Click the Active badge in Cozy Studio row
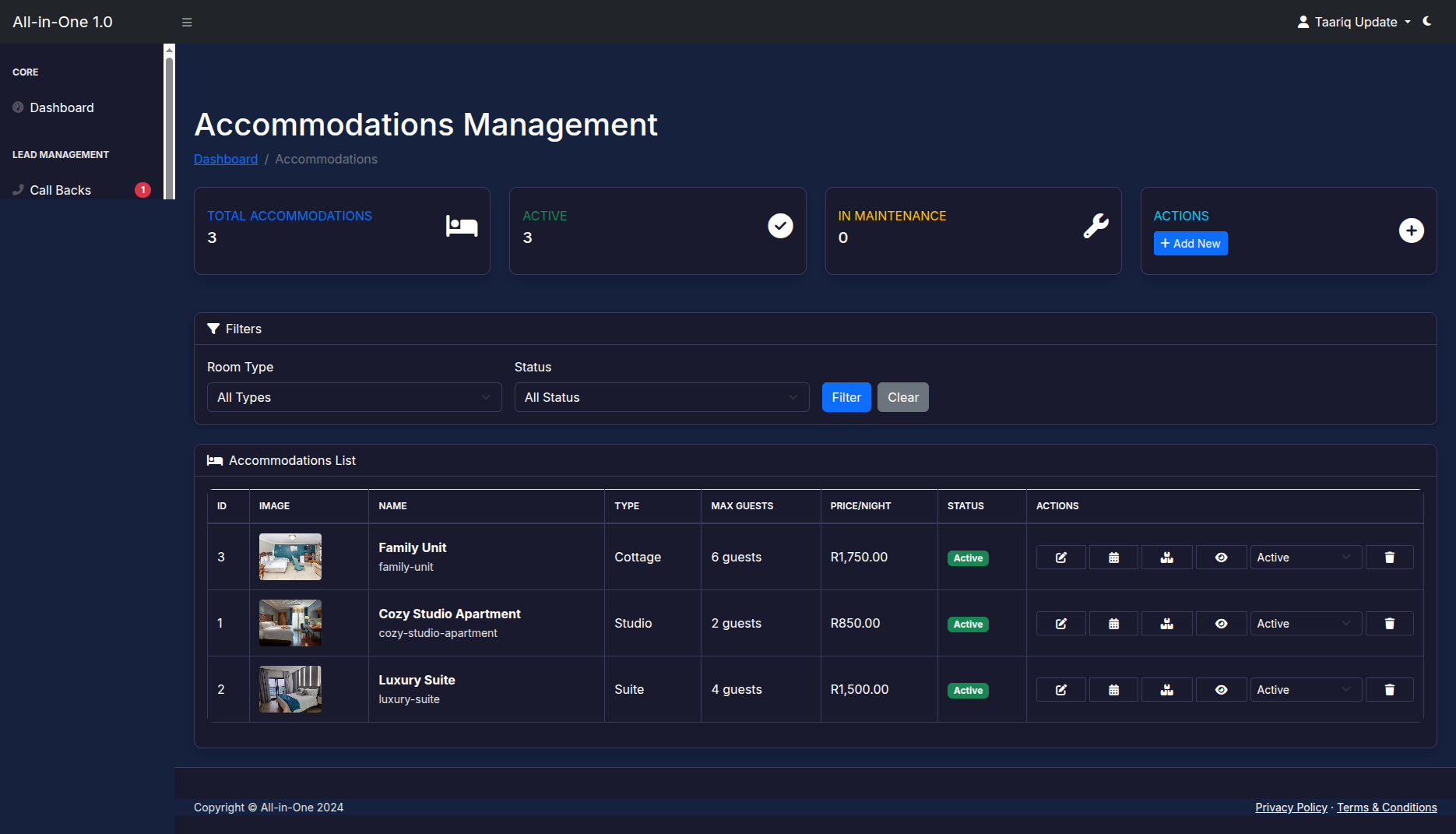This screenshot has height=834, width=1456. click(968, 625)
